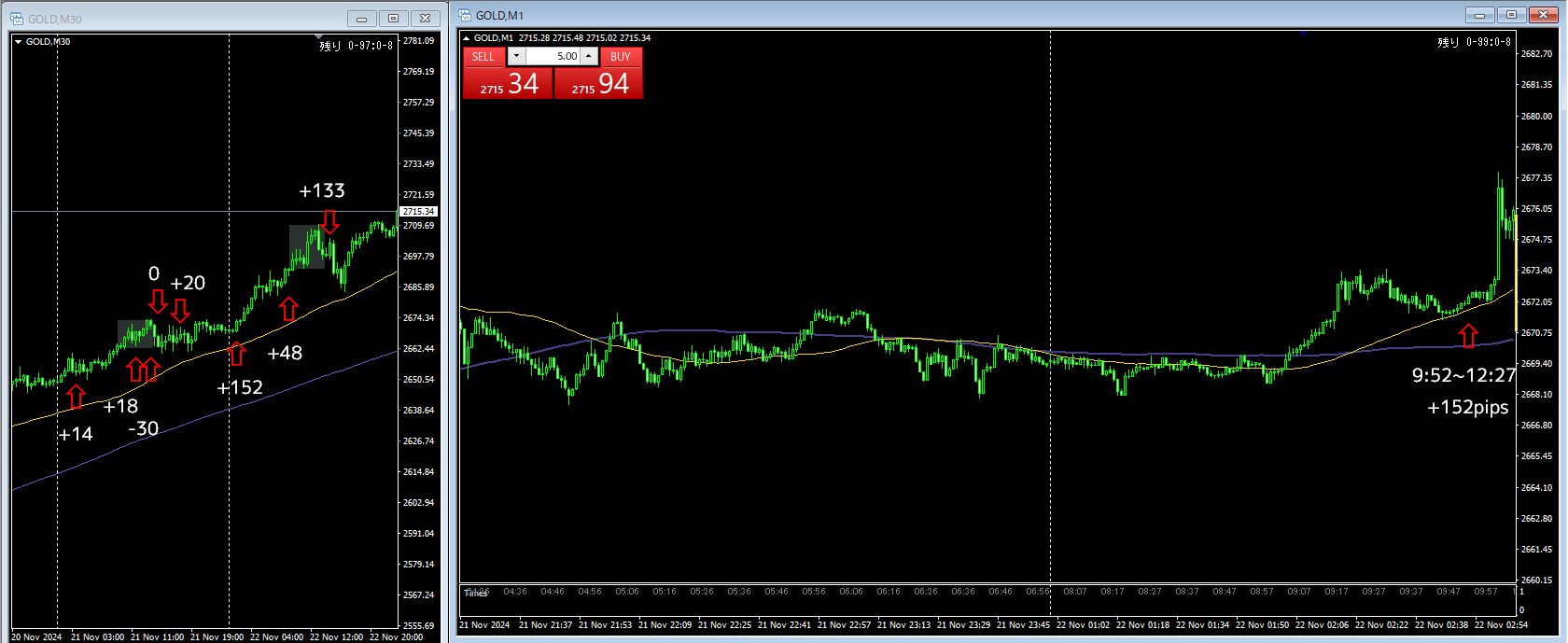The height and width of the screenshot is (643, 1568).
Task: Click the '20 Nov 2024' date label on M30
Action: coord(36,637)
